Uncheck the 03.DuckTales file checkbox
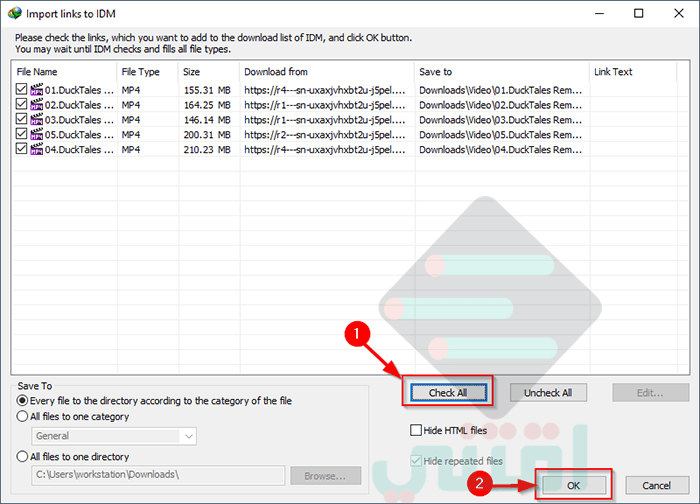 21,119
